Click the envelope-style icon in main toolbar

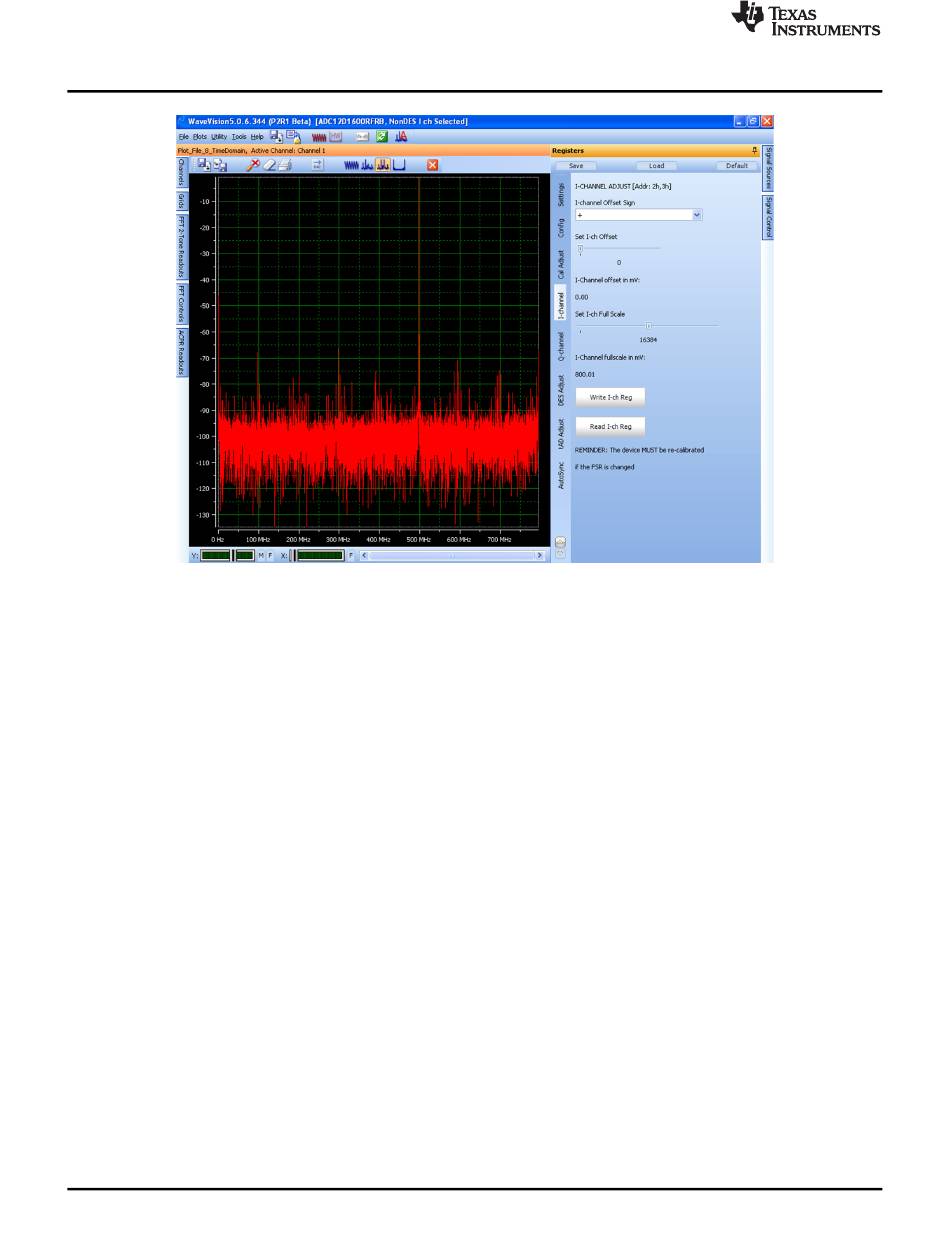364,137
